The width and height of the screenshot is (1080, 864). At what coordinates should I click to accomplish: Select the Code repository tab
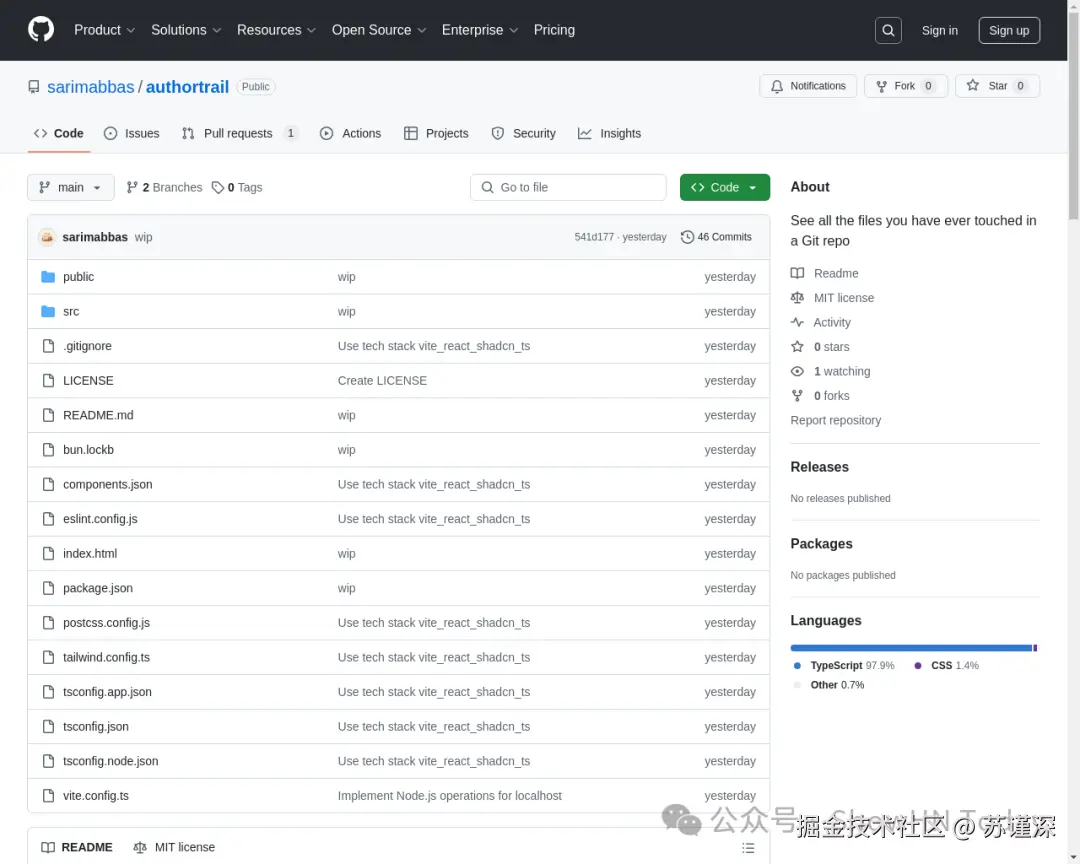(59, 134)
